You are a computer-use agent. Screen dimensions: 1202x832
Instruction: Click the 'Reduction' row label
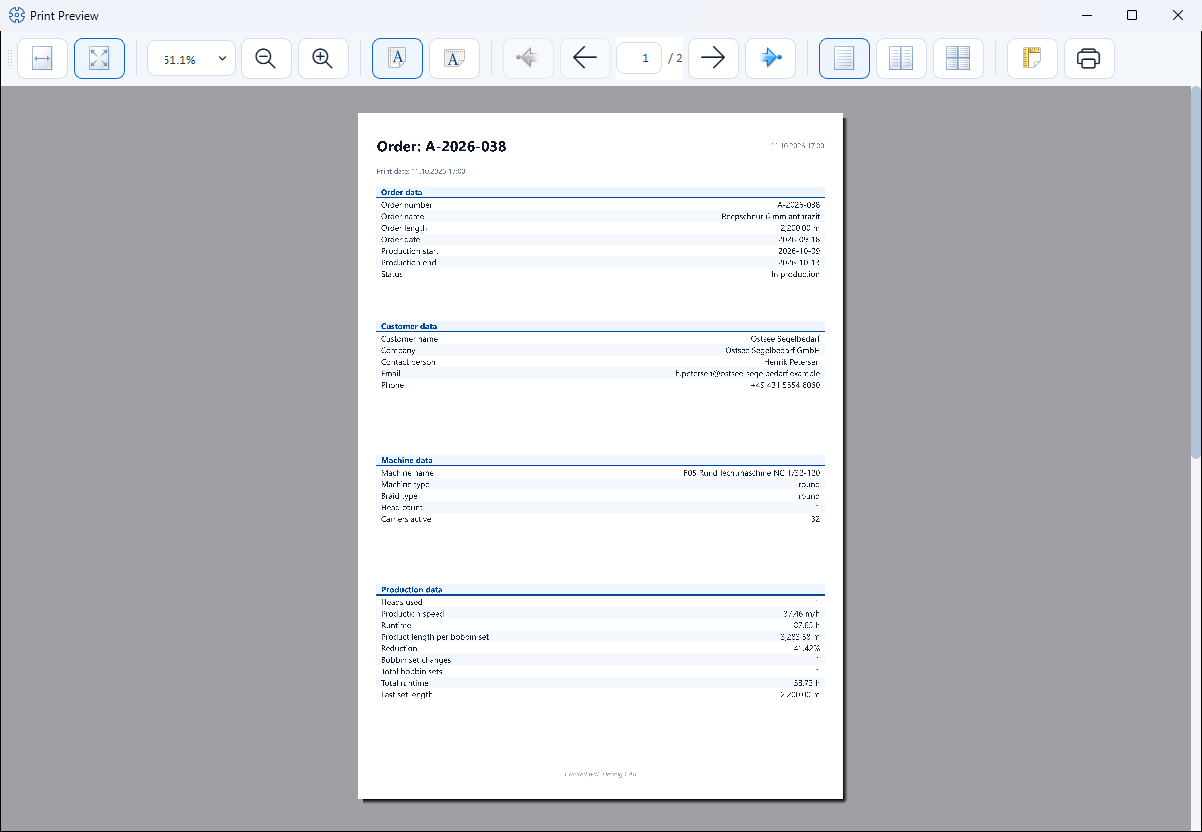pyautogui.click(x=398, y=648)
